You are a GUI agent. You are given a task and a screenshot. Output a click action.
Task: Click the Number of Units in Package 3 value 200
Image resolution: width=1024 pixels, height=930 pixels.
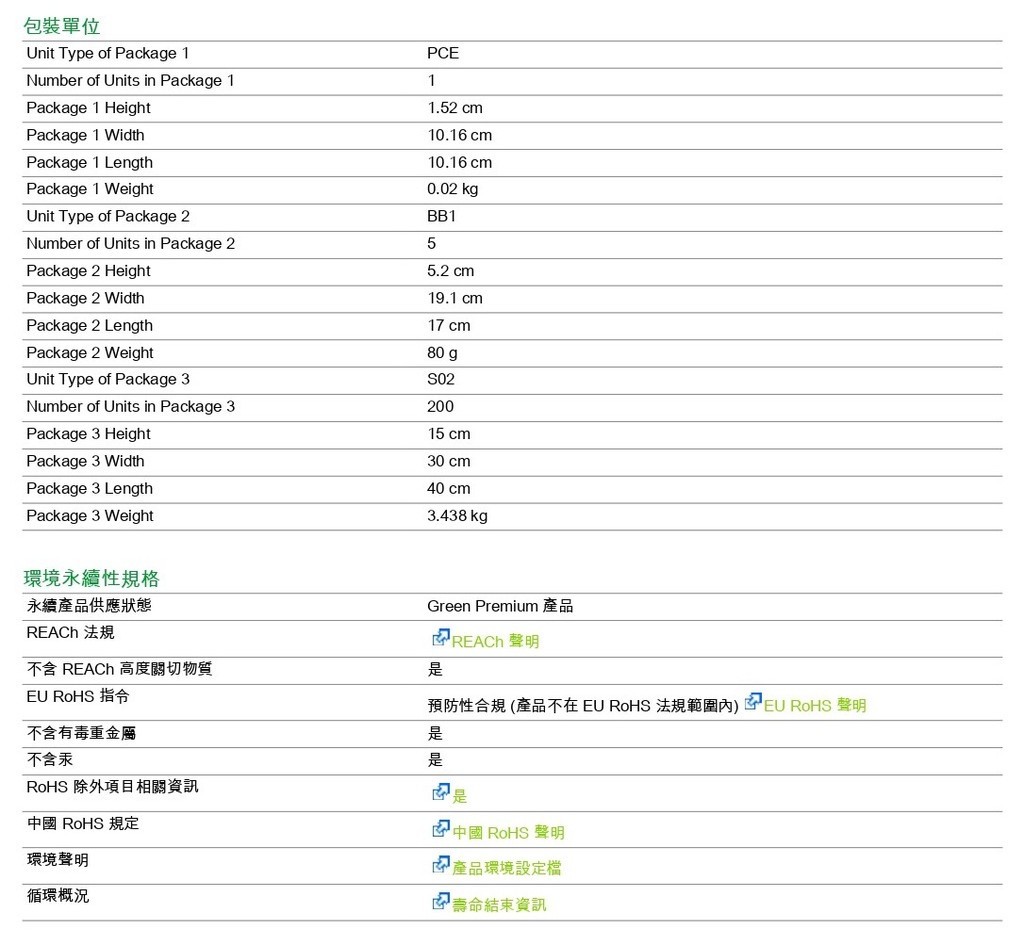(x=440, y=407)
